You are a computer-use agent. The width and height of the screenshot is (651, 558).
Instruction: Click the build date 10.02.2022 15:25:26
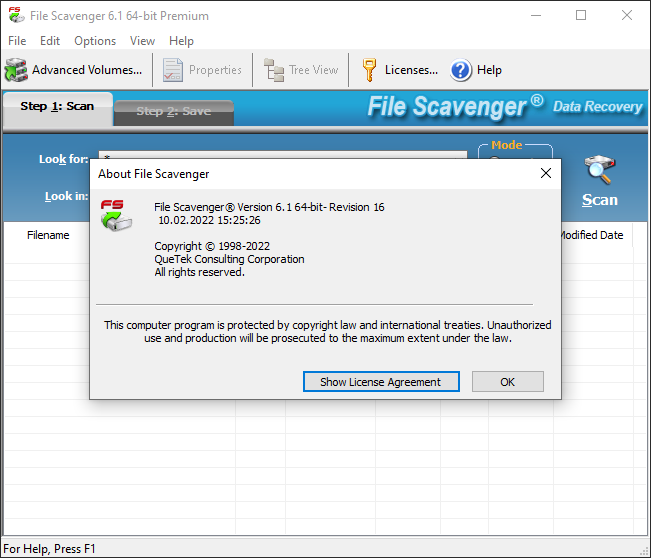(x=209, y=220)
